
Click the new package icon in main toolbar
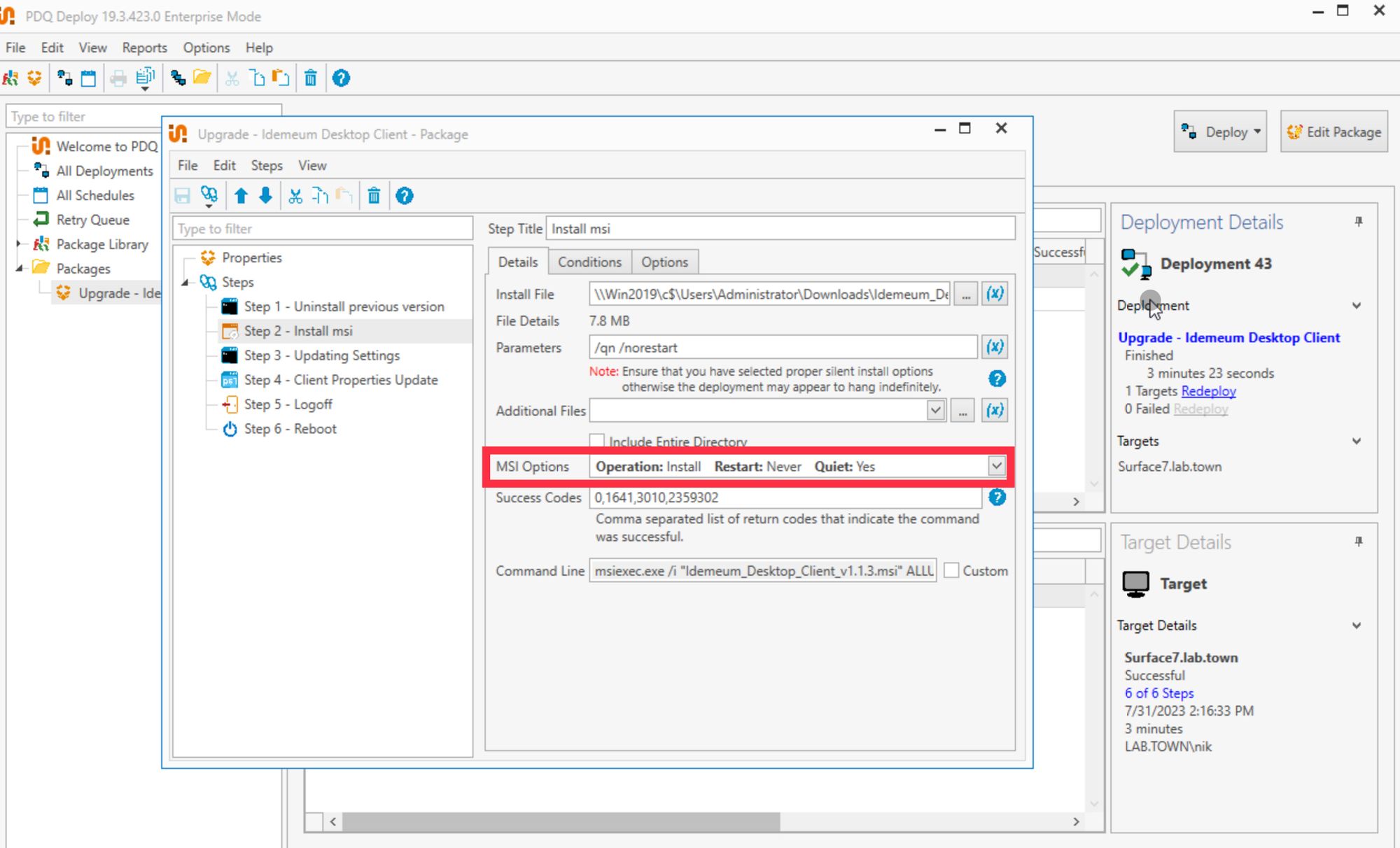(x=34, y=78)
